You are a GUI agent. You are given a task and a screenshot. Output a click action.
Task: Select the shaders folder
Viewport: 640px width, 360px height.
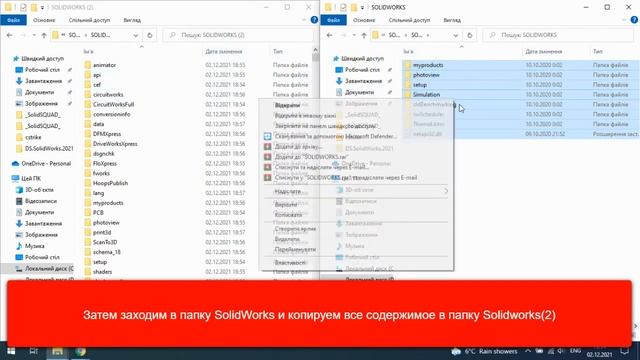point(102,271)
